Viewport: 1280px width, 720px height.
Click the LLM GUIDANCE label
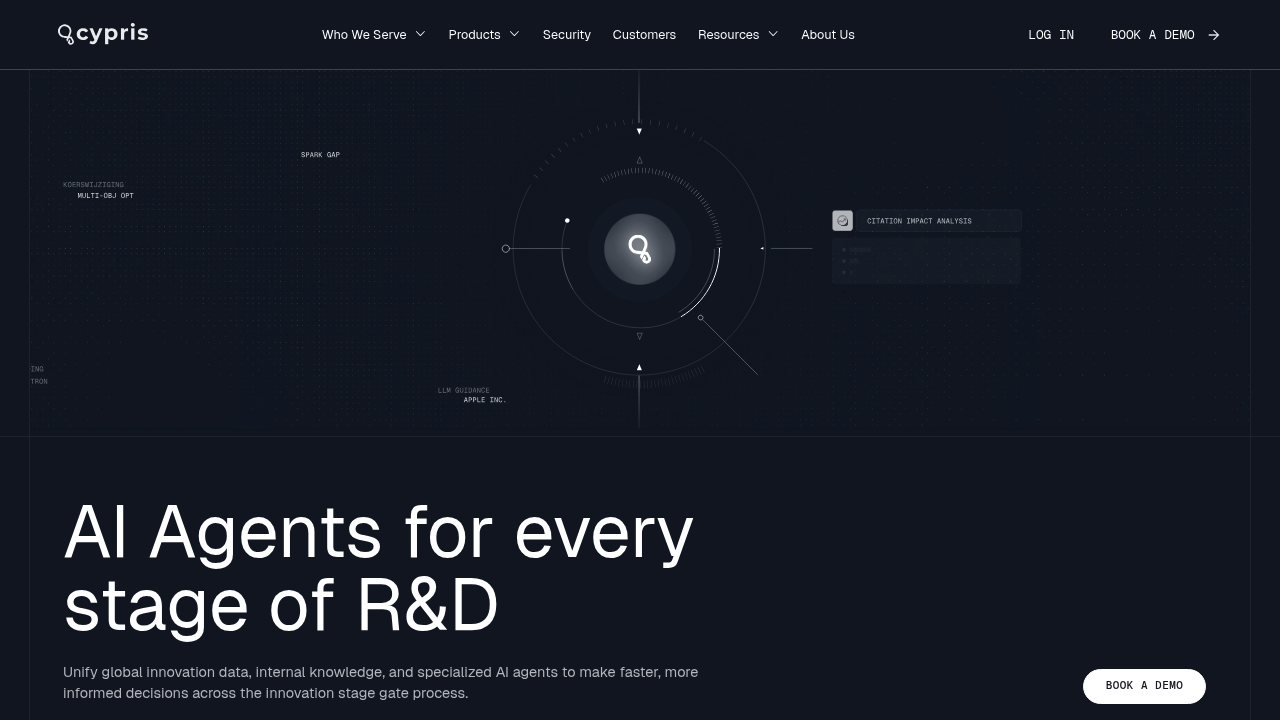click(464, 391)
